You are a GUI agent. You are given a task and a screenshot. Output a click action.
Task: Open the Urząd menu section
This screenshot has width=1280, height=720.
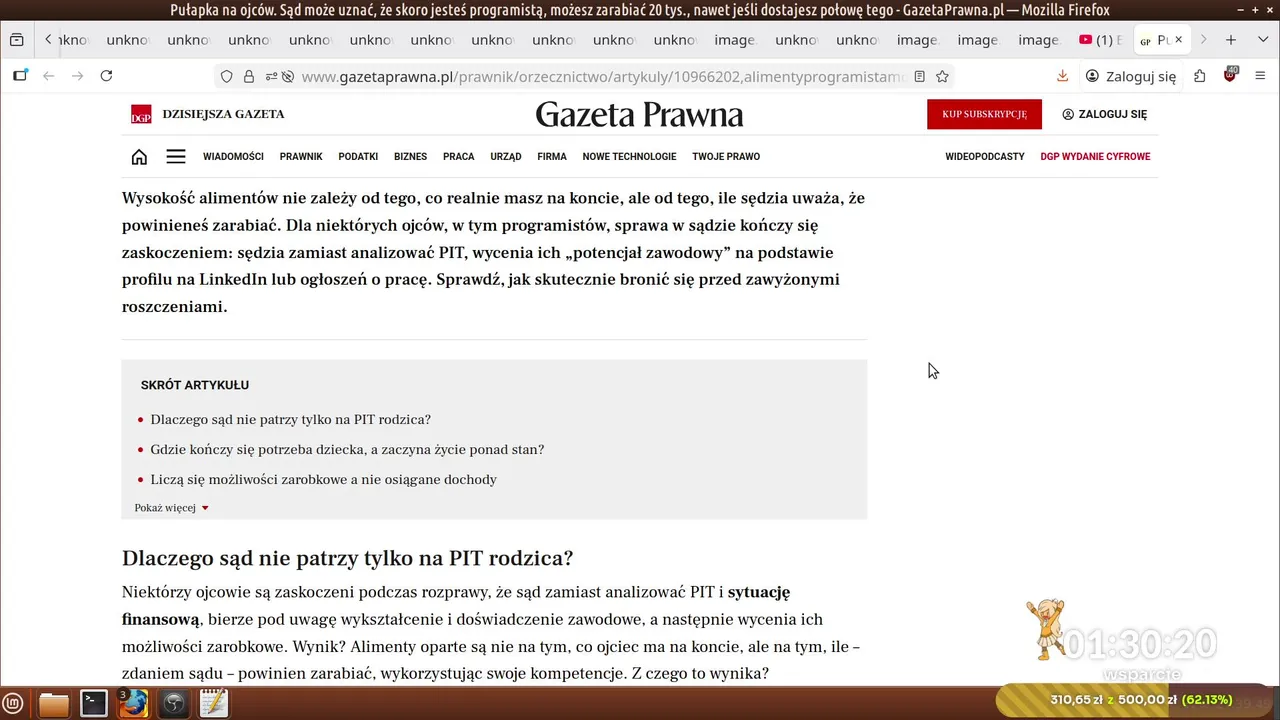click(506, 157)
